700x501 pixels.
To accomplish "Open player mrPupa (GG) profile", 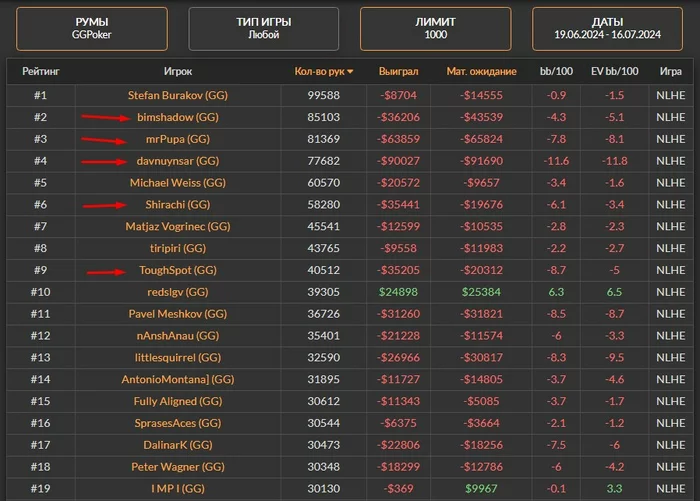I will 178,139.
